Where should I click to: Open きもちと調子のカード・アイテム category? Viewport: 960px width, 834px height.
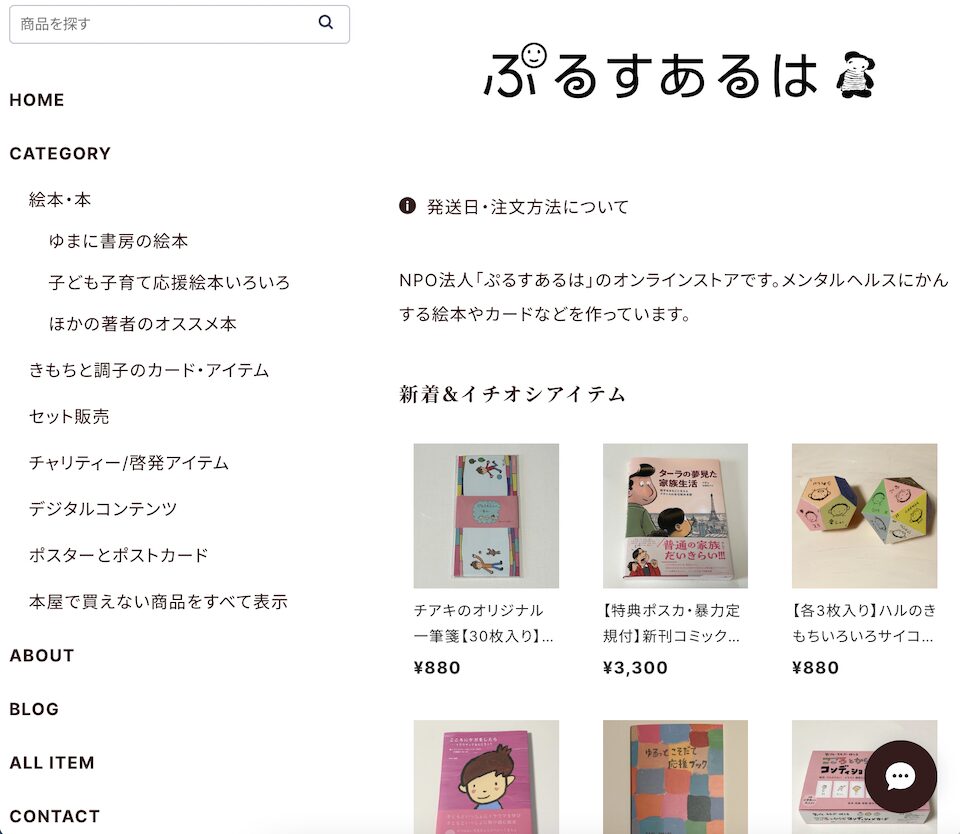tap(149, 370)
